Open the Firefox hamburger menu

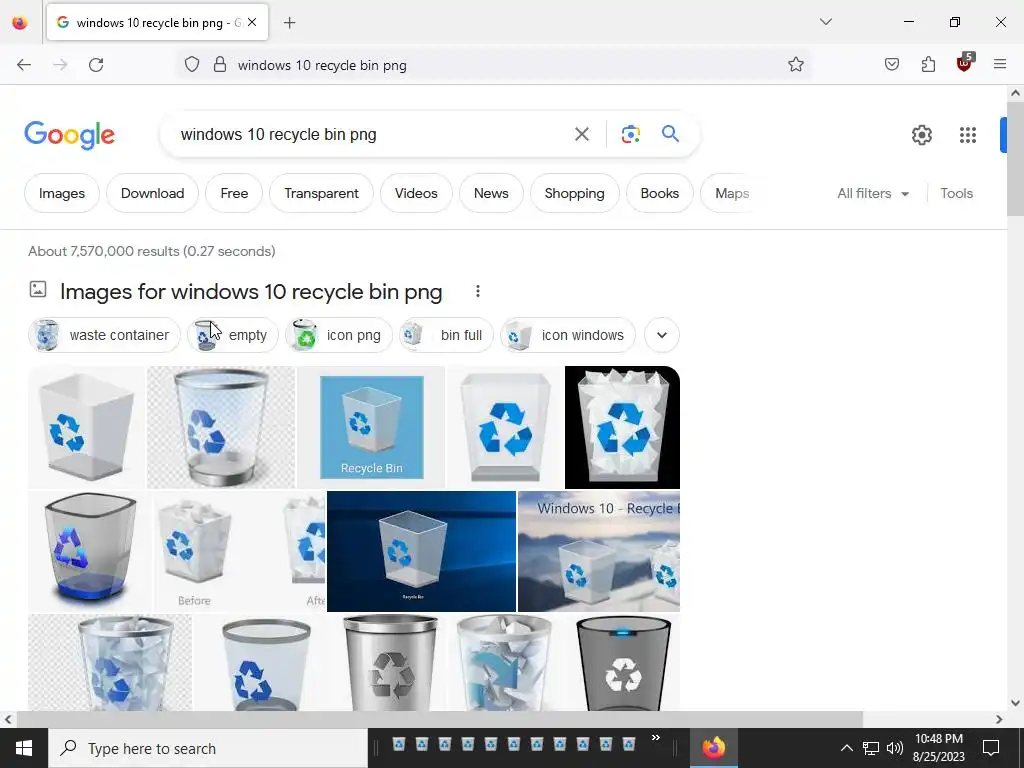point(1000,64)
